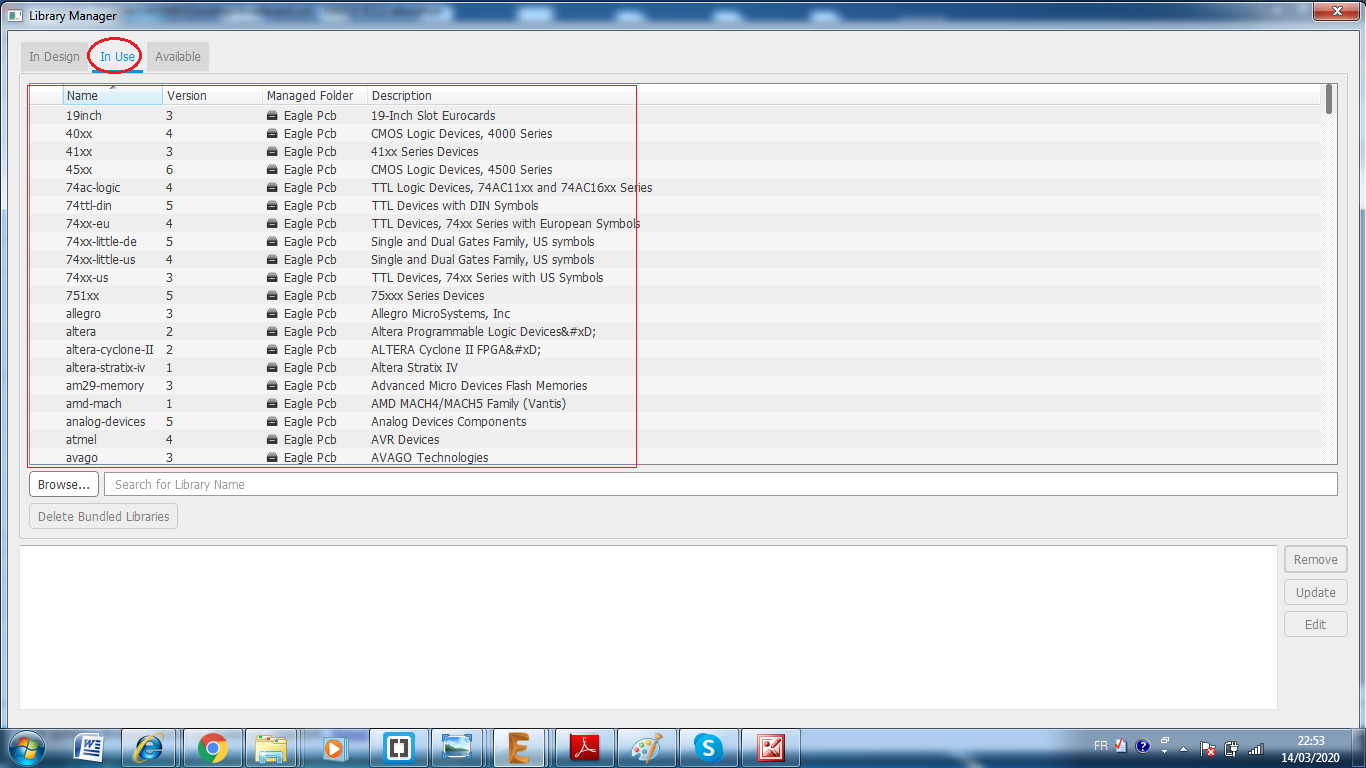
Task: Open Microsoft Word from the taskbar
Action: pyautogui.click(x=88, y=748)
